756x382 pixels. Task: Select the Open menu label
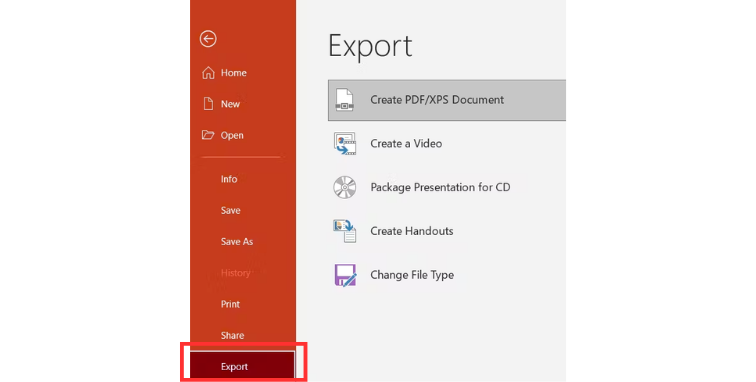click(x=232, y=136)
